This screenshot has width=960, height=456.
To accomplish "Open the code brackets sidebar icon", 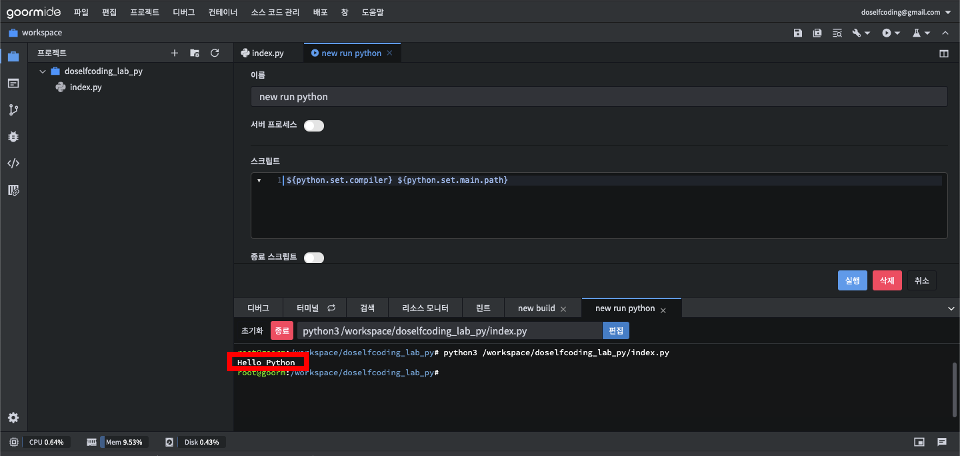I will (13, 163).
